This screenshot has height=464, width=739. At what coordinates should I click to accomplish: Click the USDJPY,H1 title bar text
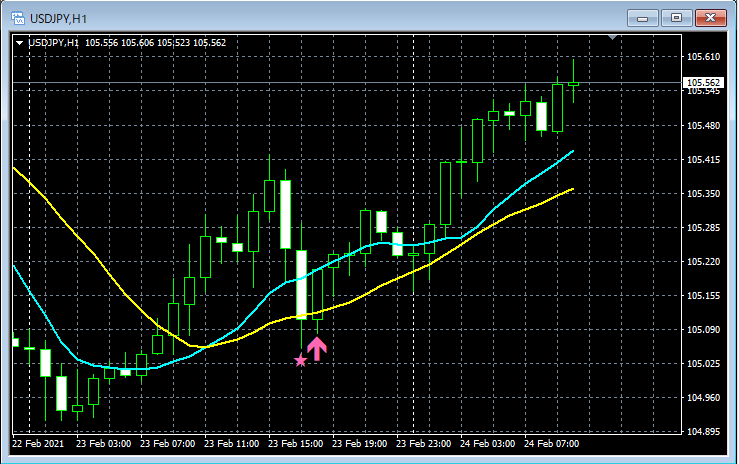pyautogui.click(x=58, y=19)
